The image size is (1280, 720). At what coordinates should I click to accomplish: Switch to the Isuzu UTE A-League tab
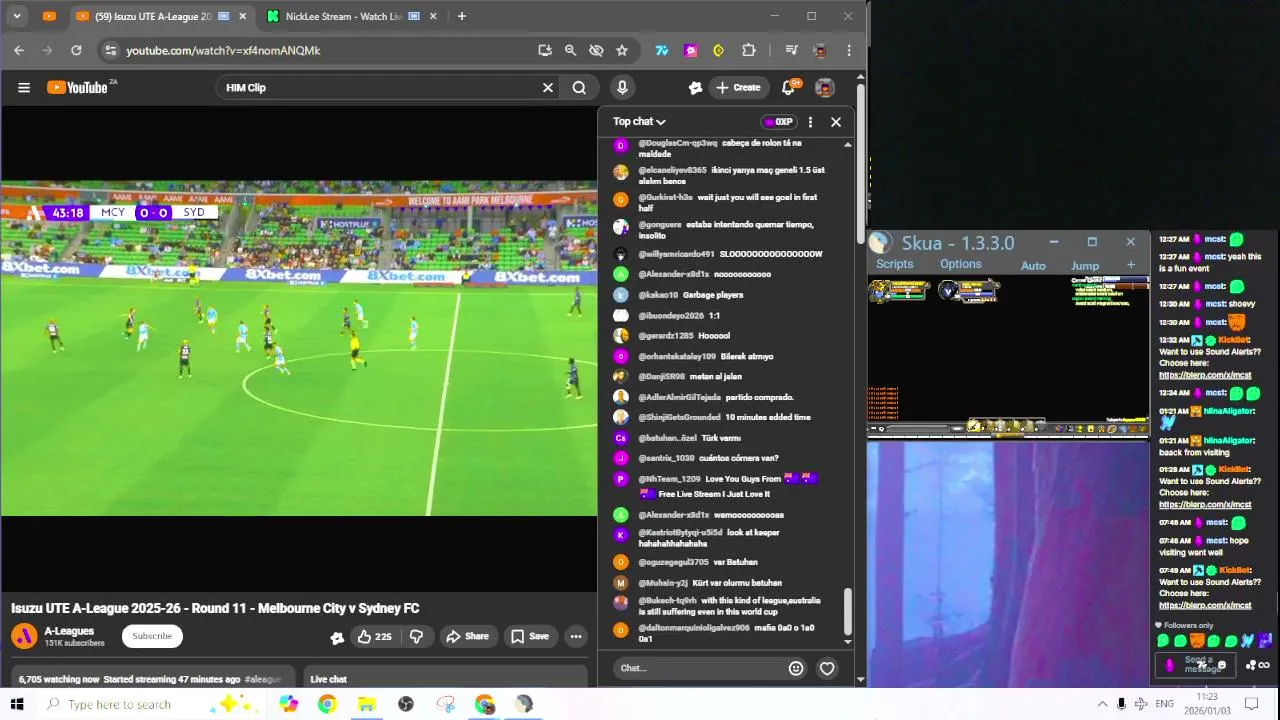click(x=155, y=16)
